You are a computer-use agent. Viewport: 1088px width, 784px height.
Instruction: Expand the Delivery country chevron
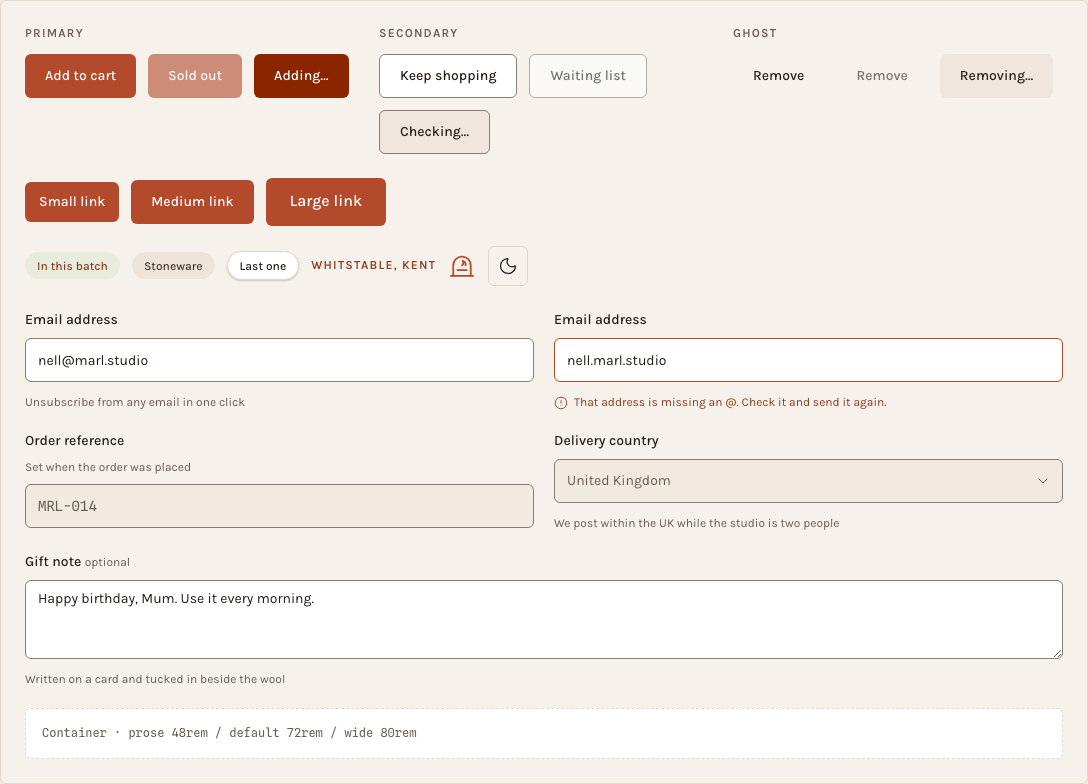tap(1042, 481)
